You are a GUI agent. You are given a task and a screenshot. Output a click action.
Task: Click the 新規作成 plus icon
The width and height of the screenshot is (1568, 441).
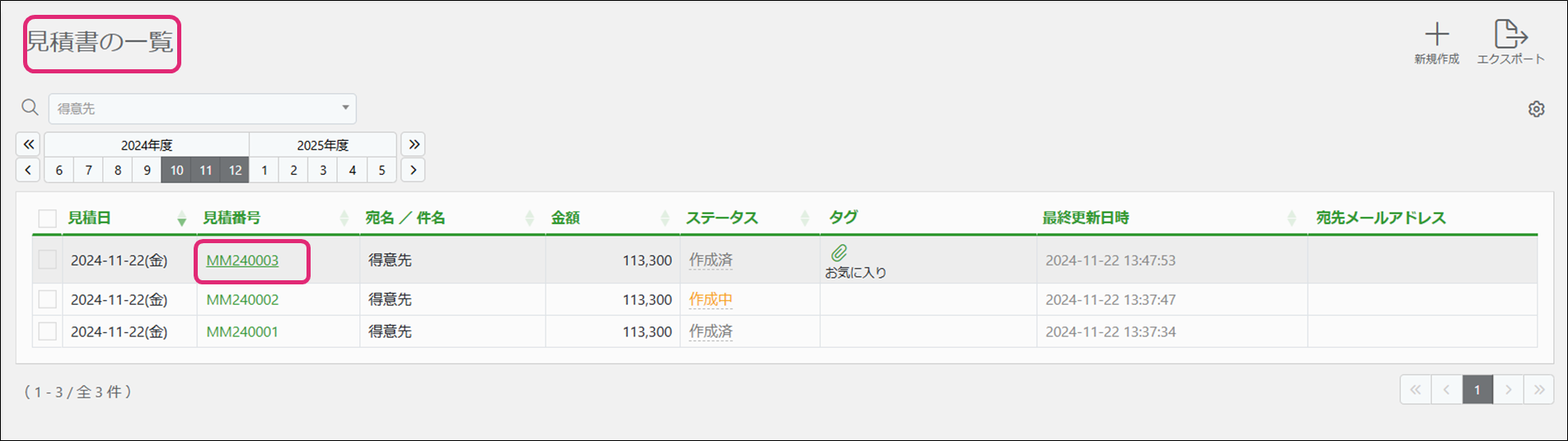(x=1436, y=35)
